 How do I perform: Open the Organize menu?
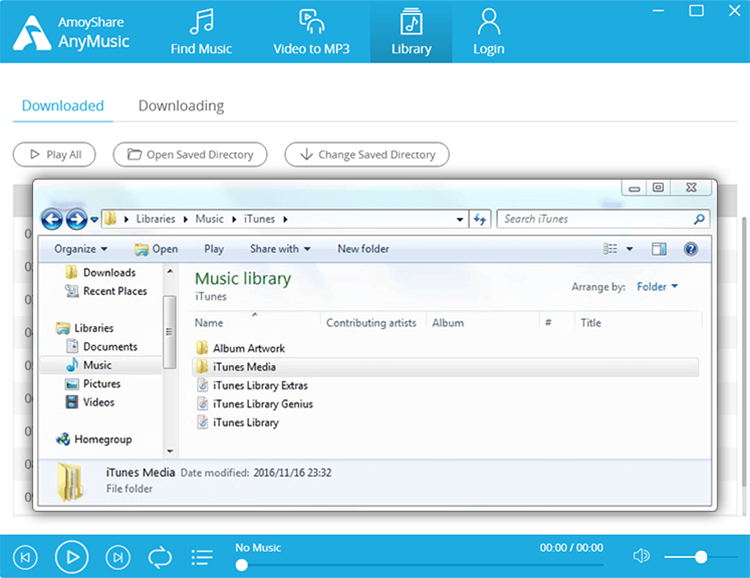point(80,249)
